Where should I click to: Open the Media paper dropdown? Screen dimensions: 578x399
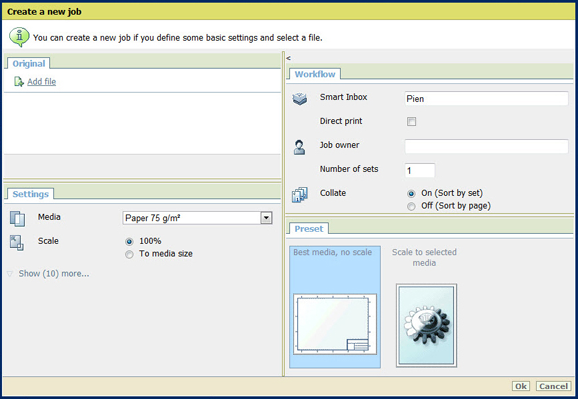coord(266,218)
